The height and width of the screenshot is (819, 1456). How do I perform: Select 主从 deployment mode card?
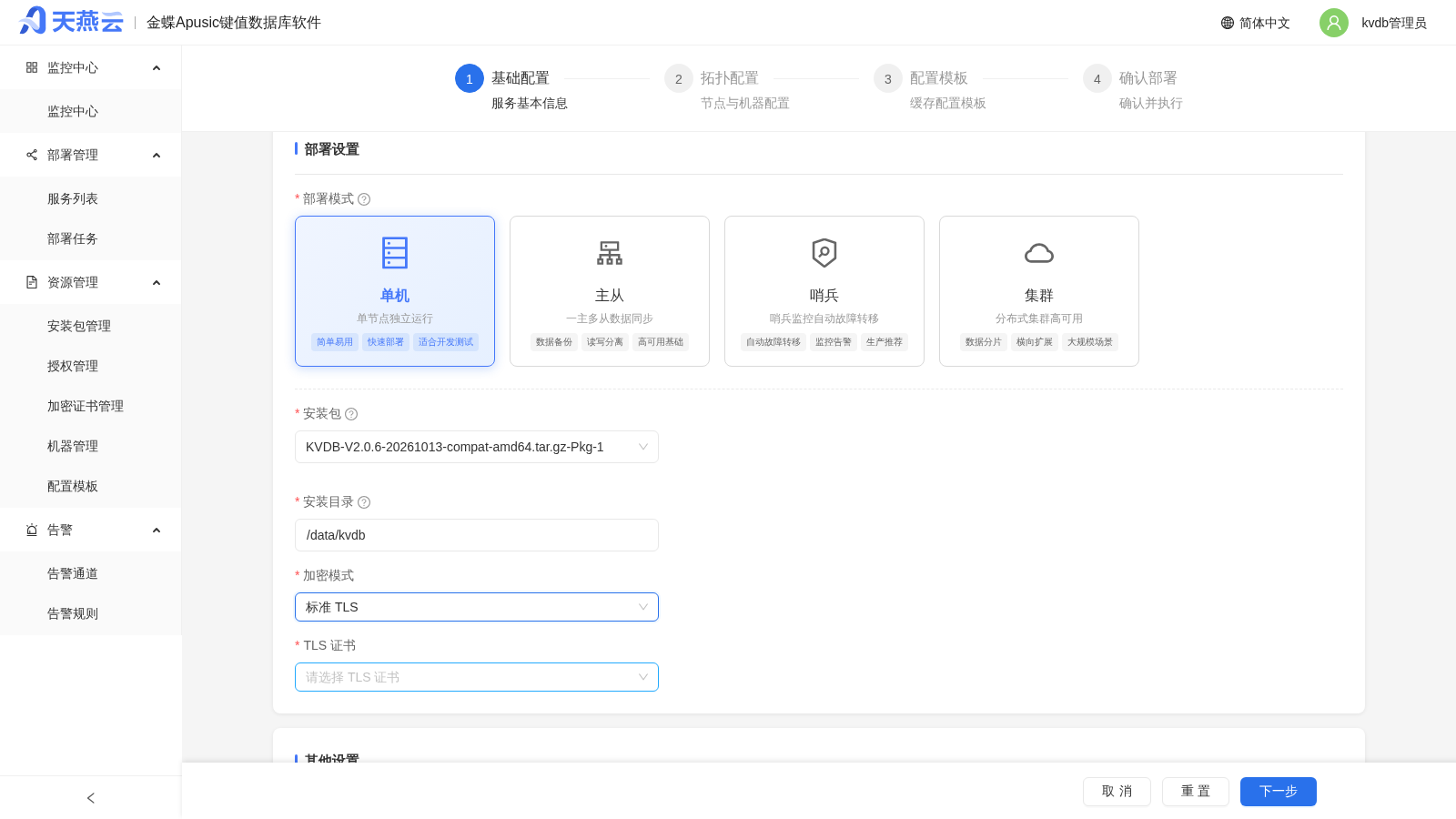[x=610, y=291]
